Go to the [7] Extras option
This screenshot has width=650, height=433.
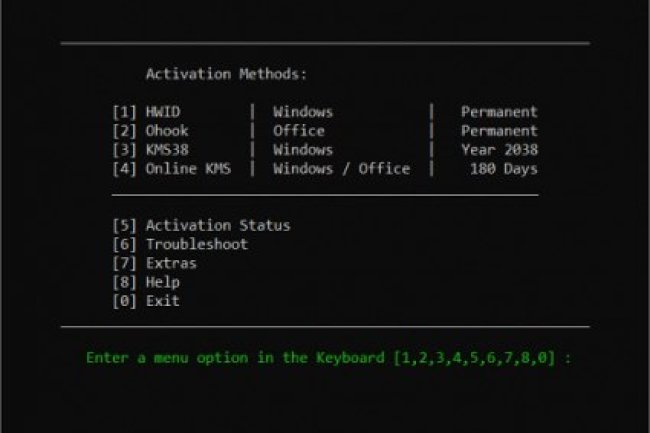(x=155, y=263)
